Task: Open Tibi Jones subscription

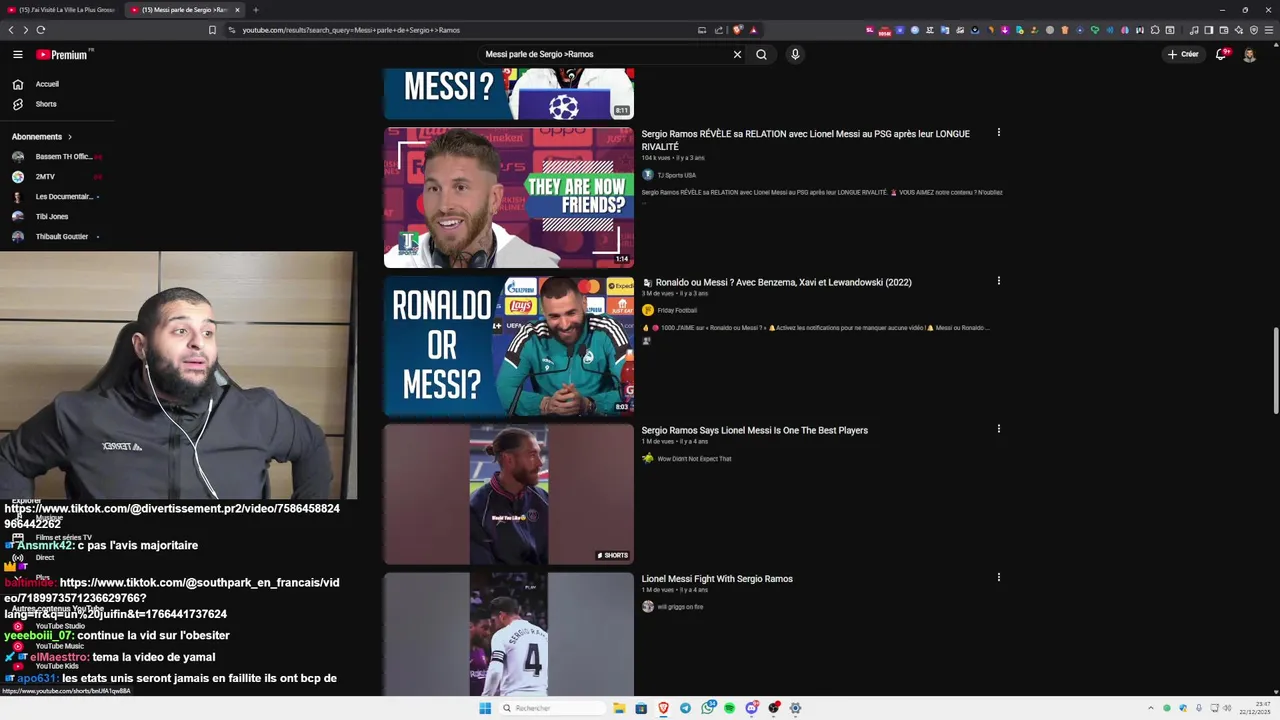Action: coord(52,217)
